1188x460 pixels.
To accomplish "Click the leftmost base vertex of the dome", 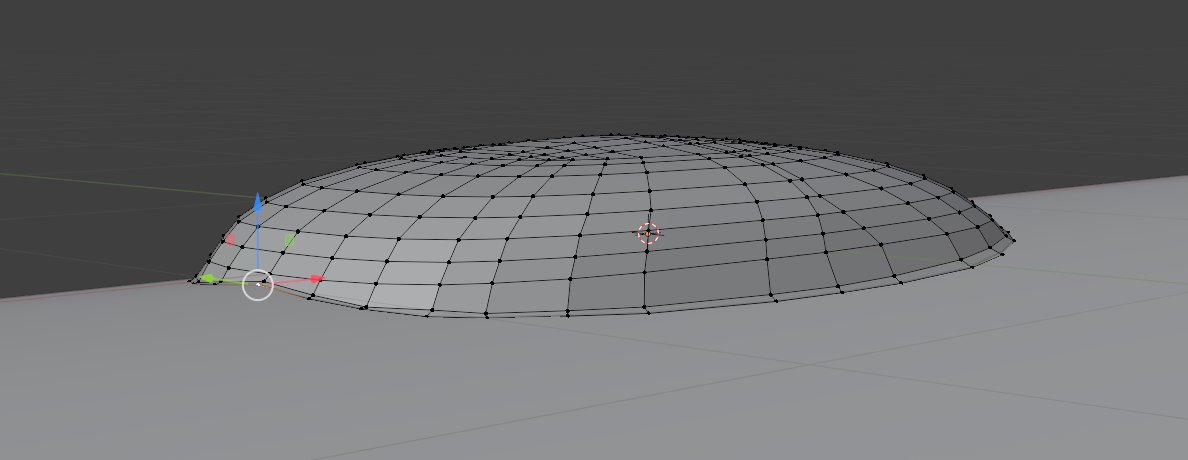I will 193,282.
